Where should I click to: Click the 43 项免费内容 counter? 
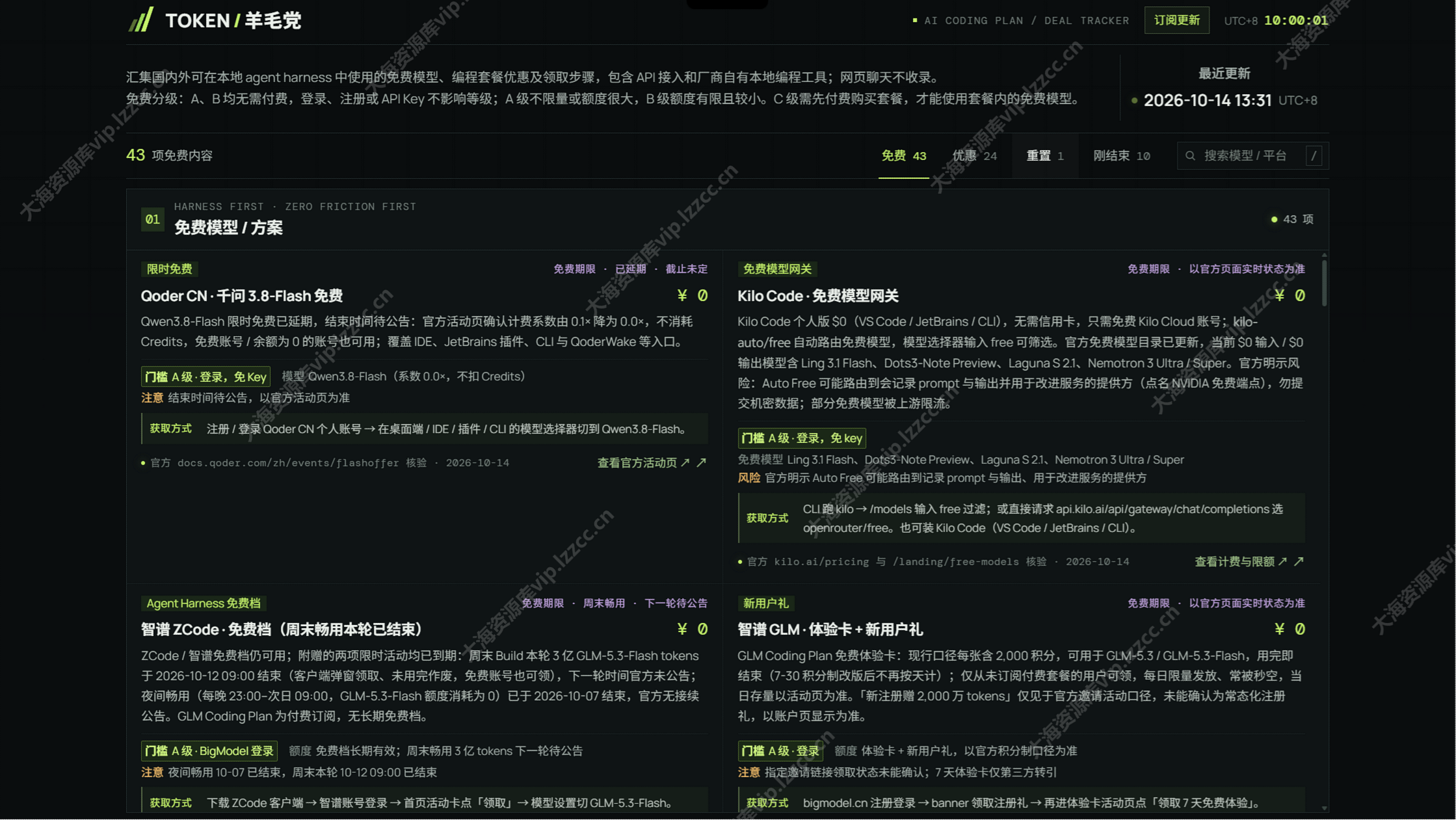[x=169, y=155]
